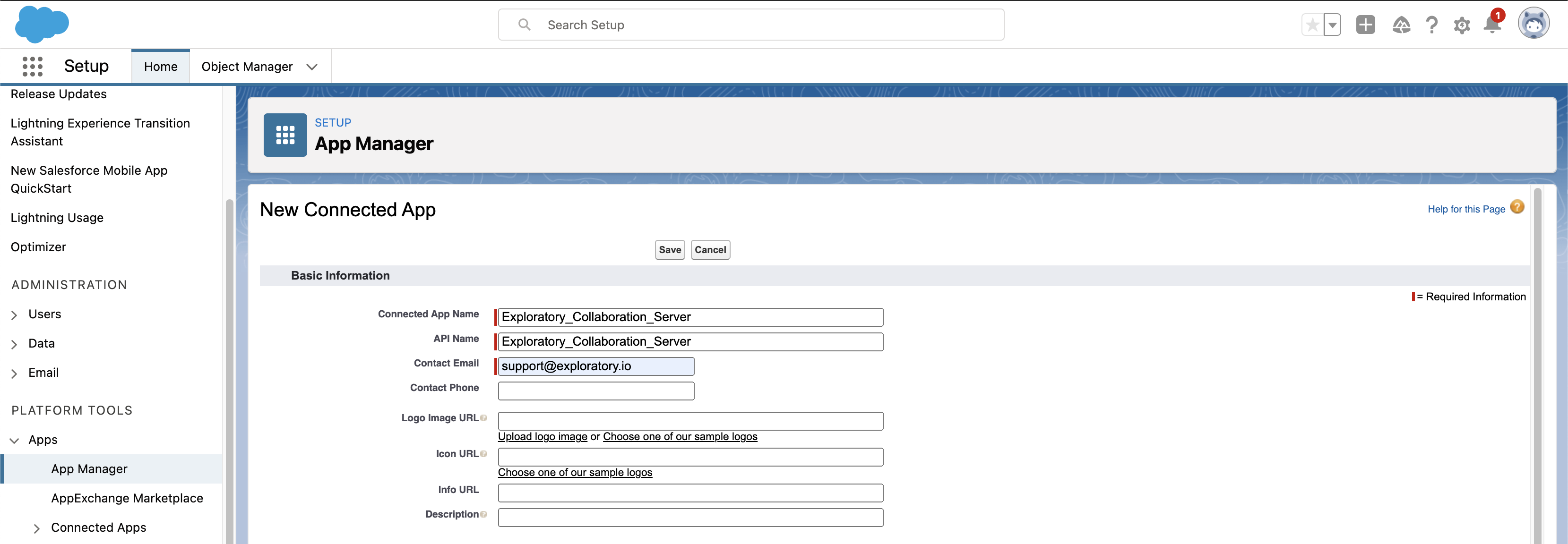The height and width of the screenshot is (544, 1568).
Task: Edit the Connected App Name field
Action: [x=690, y=317]
